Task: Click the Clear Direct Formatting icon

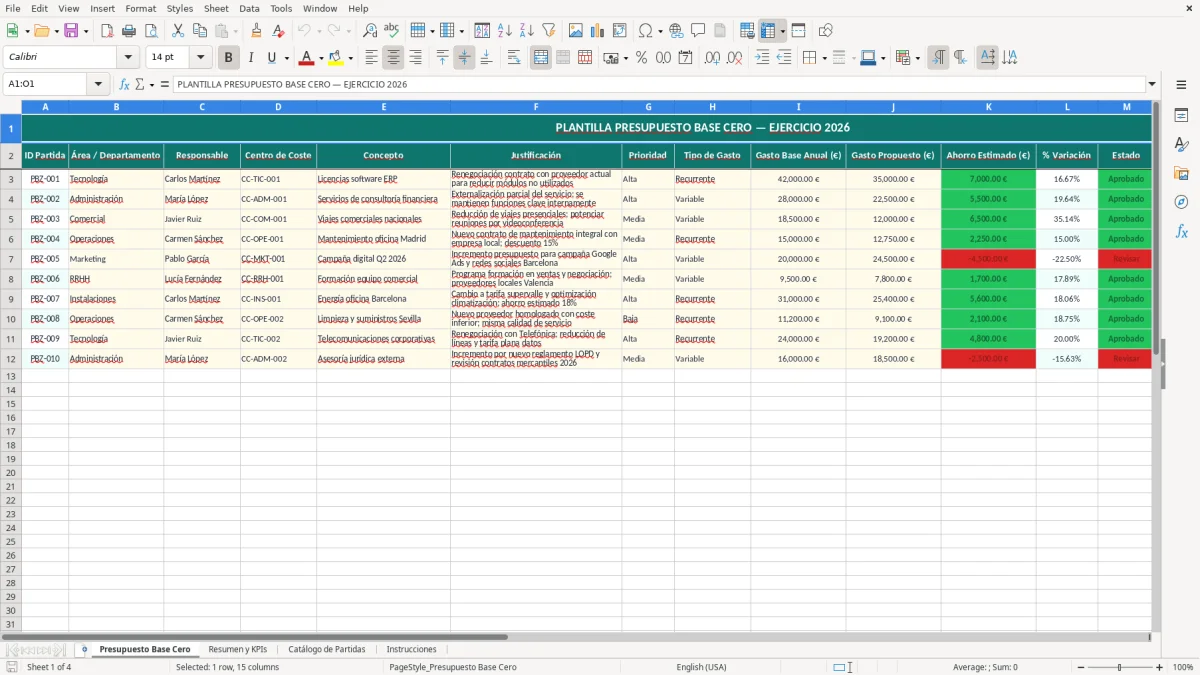Action: (x=278, y=31)
